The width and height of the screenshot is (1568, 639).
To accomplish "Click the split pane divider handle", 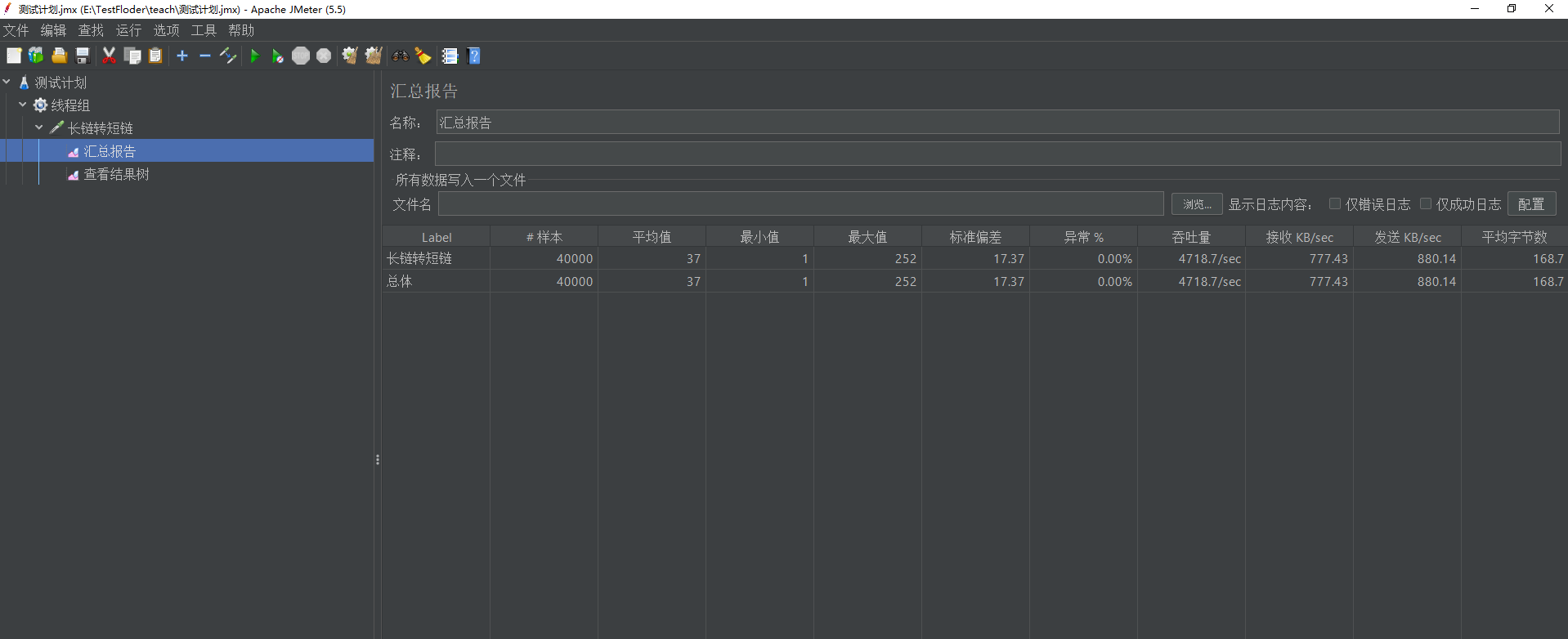I will [378, 459].
